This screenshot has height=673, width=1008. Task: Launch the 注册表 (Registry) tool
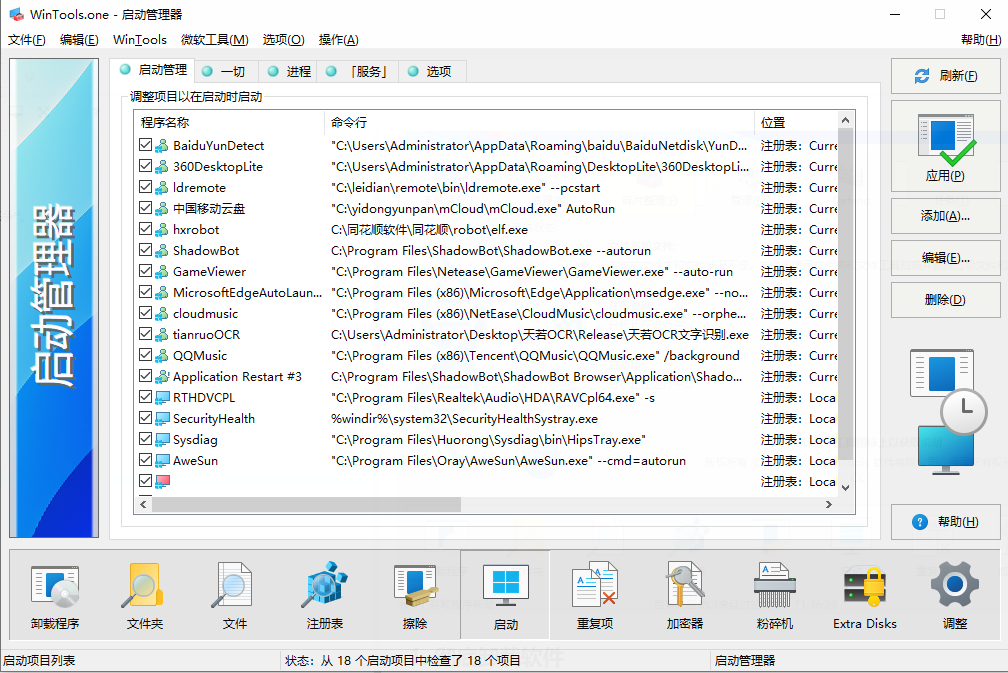pos(324,594)
